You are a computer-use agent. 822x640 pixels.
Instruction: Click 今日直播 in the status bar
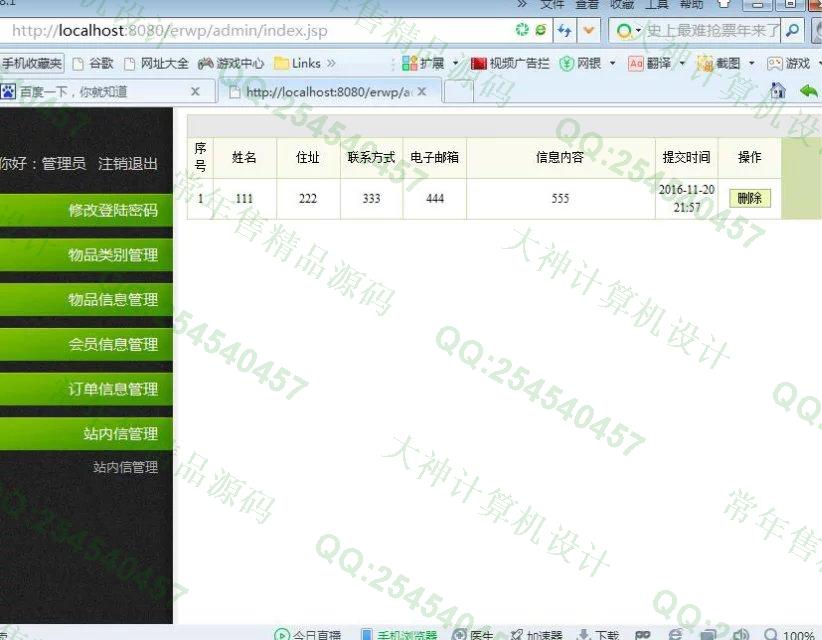pos(308,635)
